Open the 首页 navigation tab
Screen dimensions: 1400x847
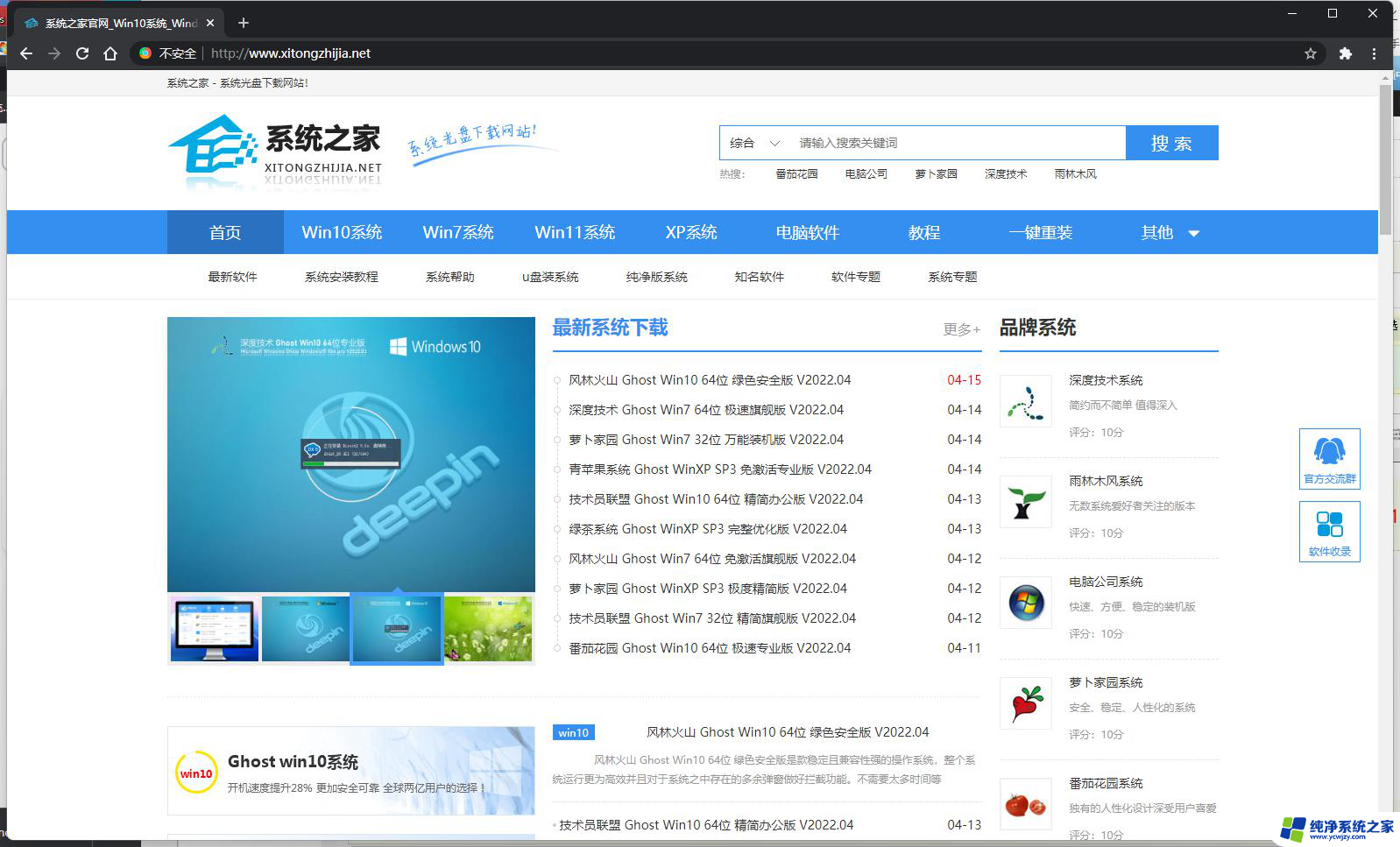click(225, 232)
